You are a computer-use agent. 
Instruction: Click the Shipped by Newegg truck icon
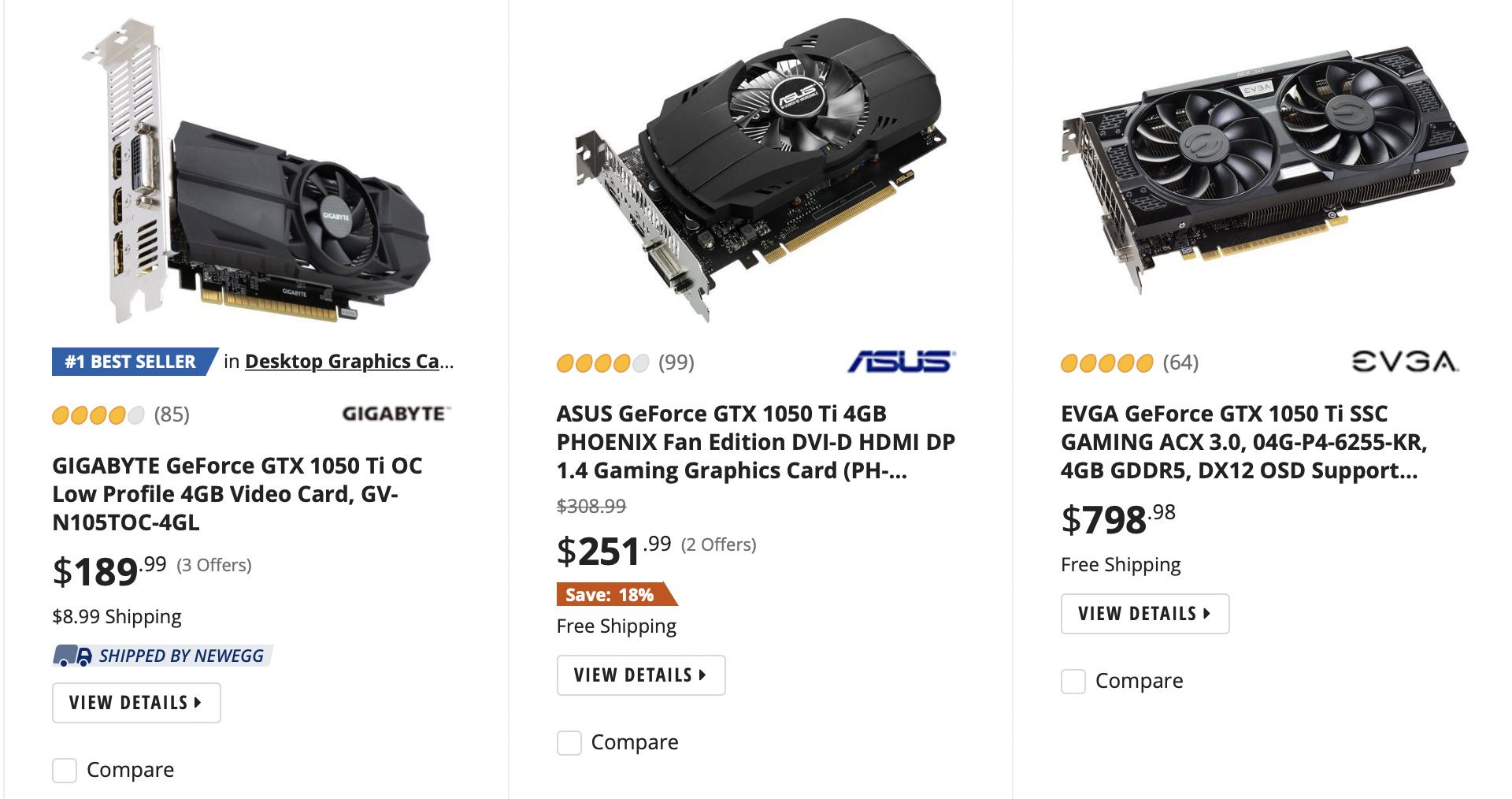click(70, 655)
